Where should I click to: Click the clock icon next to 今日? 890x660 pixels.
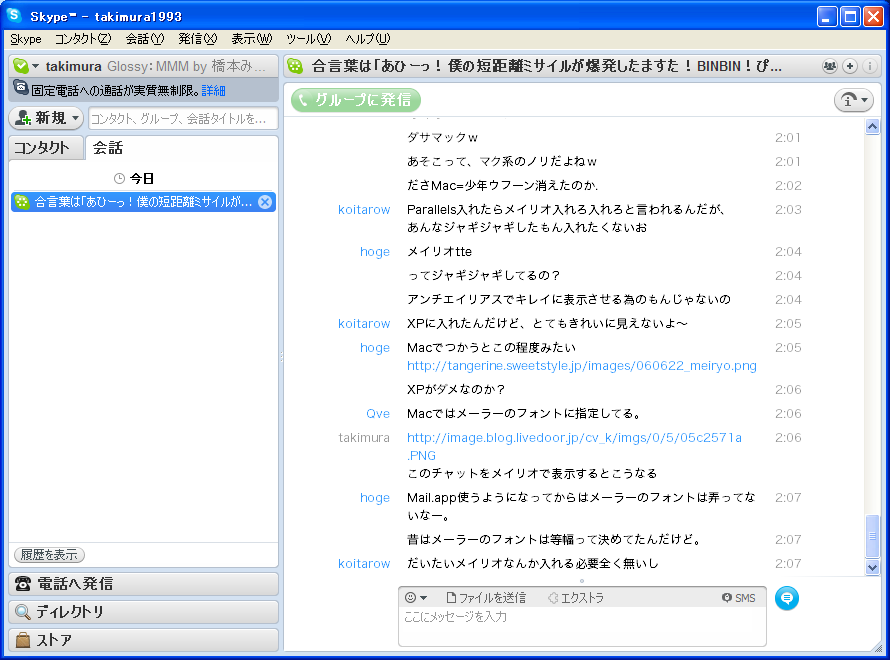119,179
